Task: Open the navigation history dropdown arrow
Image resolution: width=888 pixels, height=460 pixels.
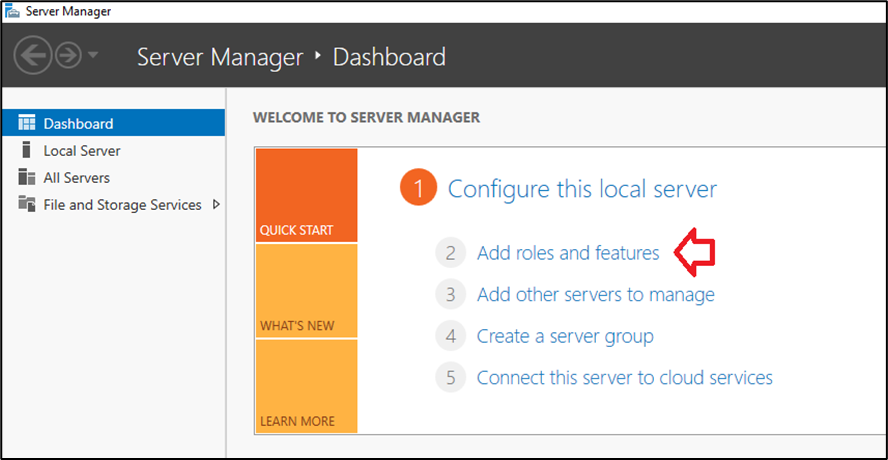Action: pyautogui.click(x=93, y=56)
